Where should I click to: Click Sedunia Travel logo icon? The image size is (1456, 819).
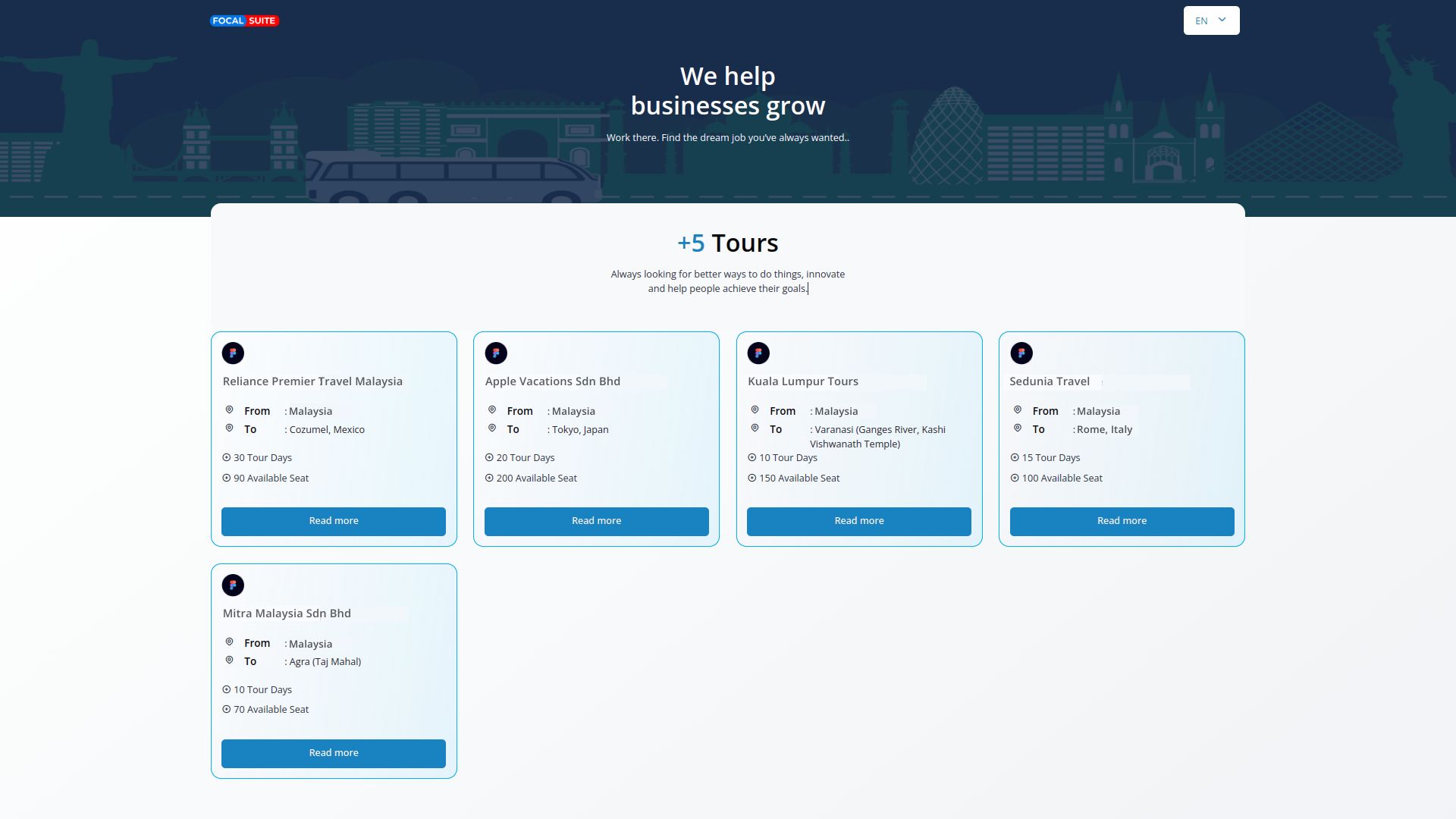click(1021, 353)
